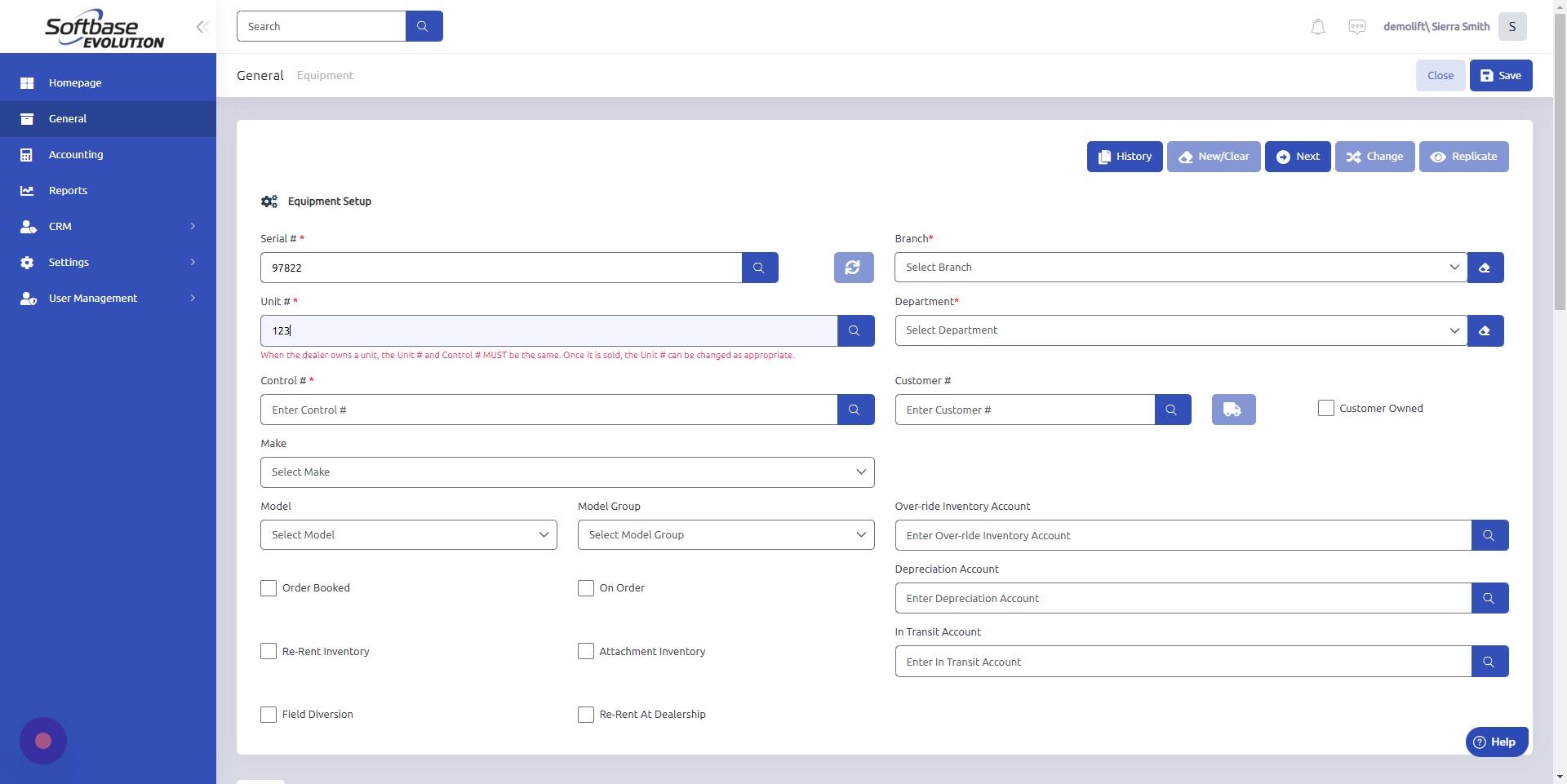This screenshot has width=1567, height=784.
Task: Check the Customer Owned checkbox
Action: coord(1325,408)
